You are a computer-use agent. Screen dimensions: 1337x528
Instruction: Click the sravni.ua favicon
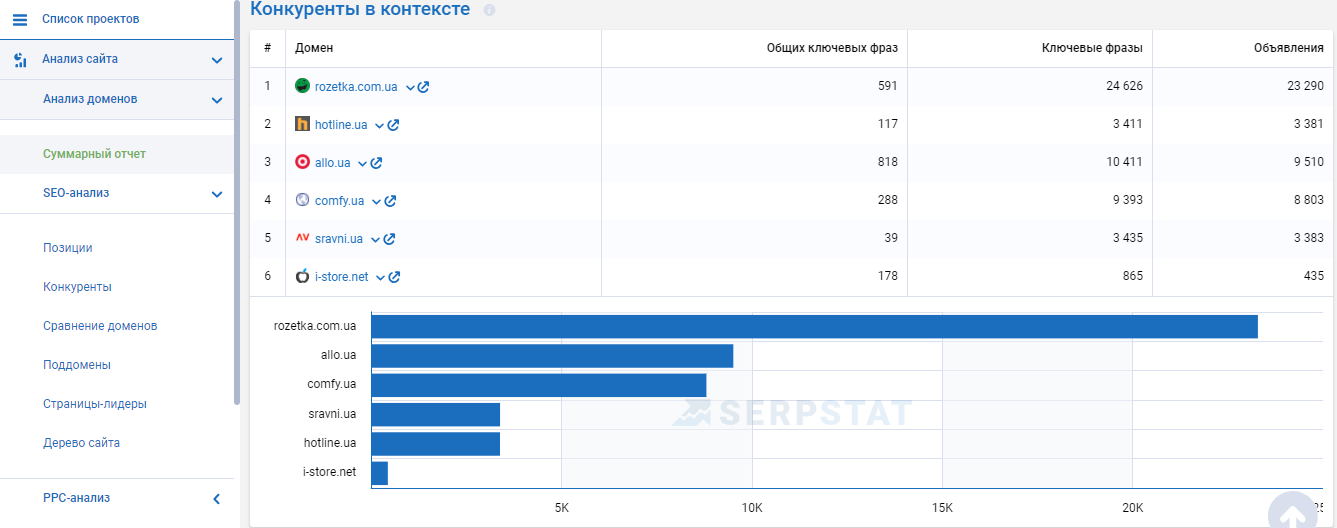coord(302,238)
